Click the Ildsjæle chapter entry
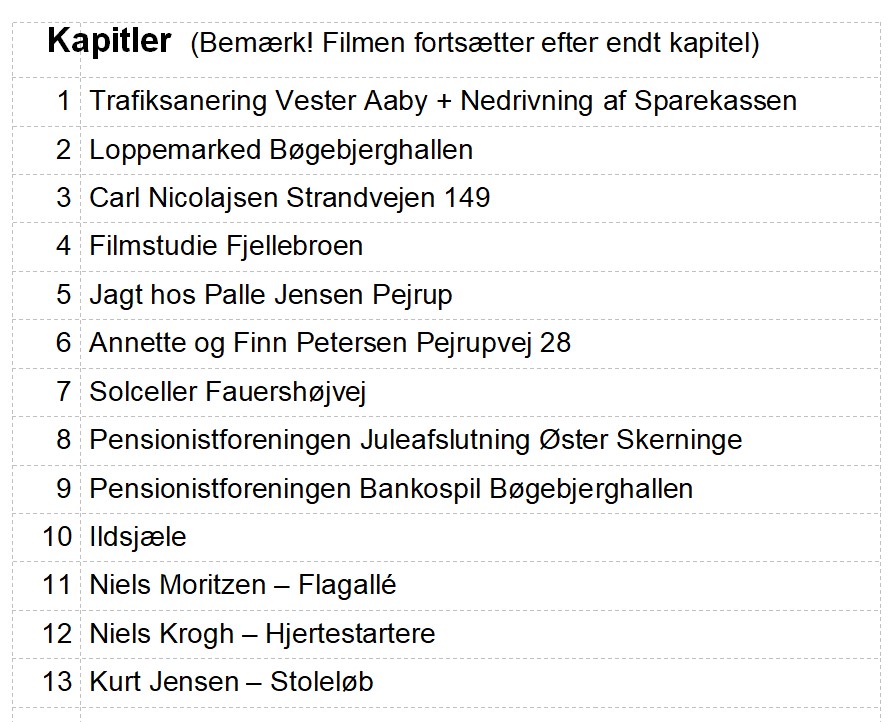 [138, 537]
